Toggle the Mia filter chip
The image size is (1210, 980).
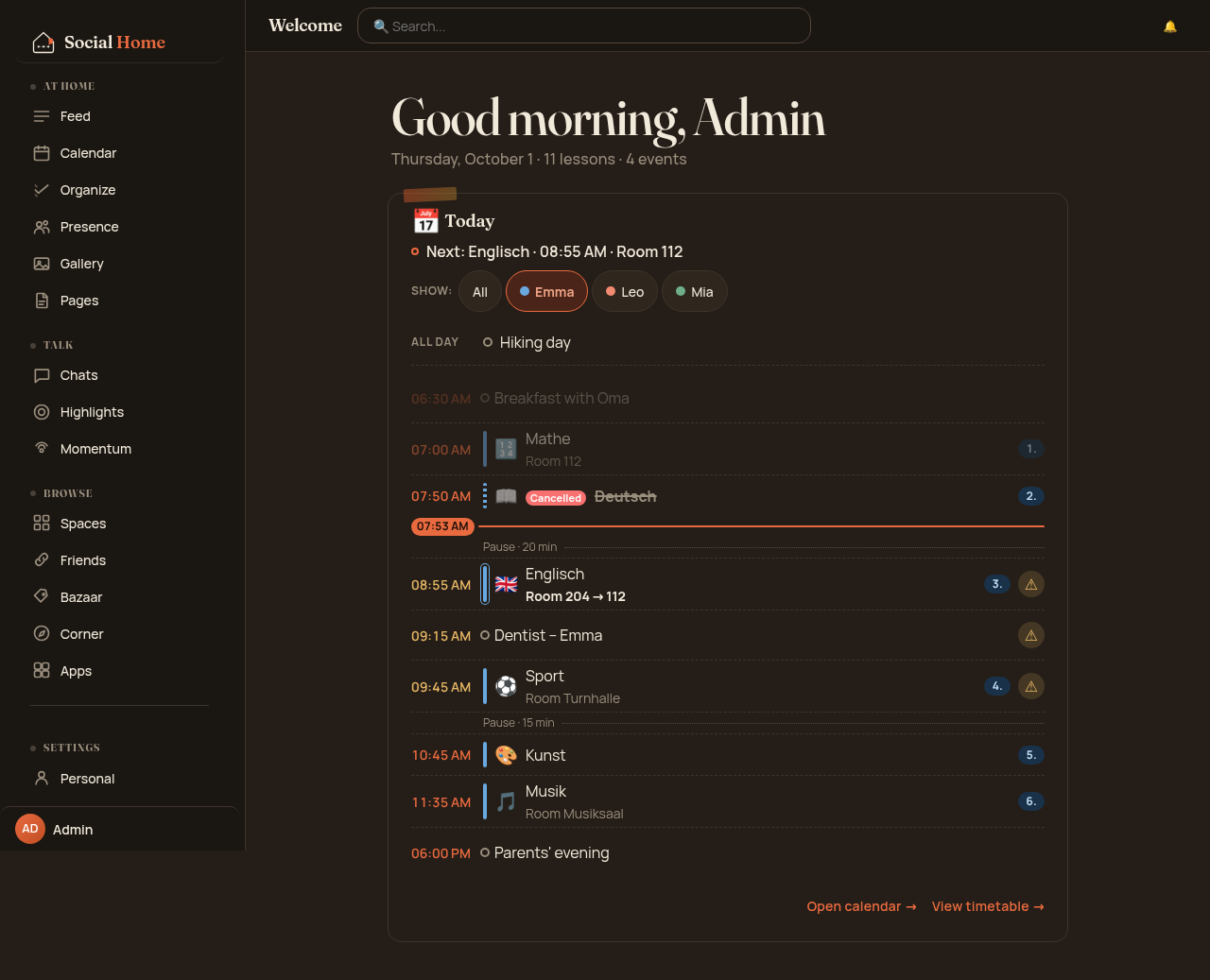coord(695,291)
